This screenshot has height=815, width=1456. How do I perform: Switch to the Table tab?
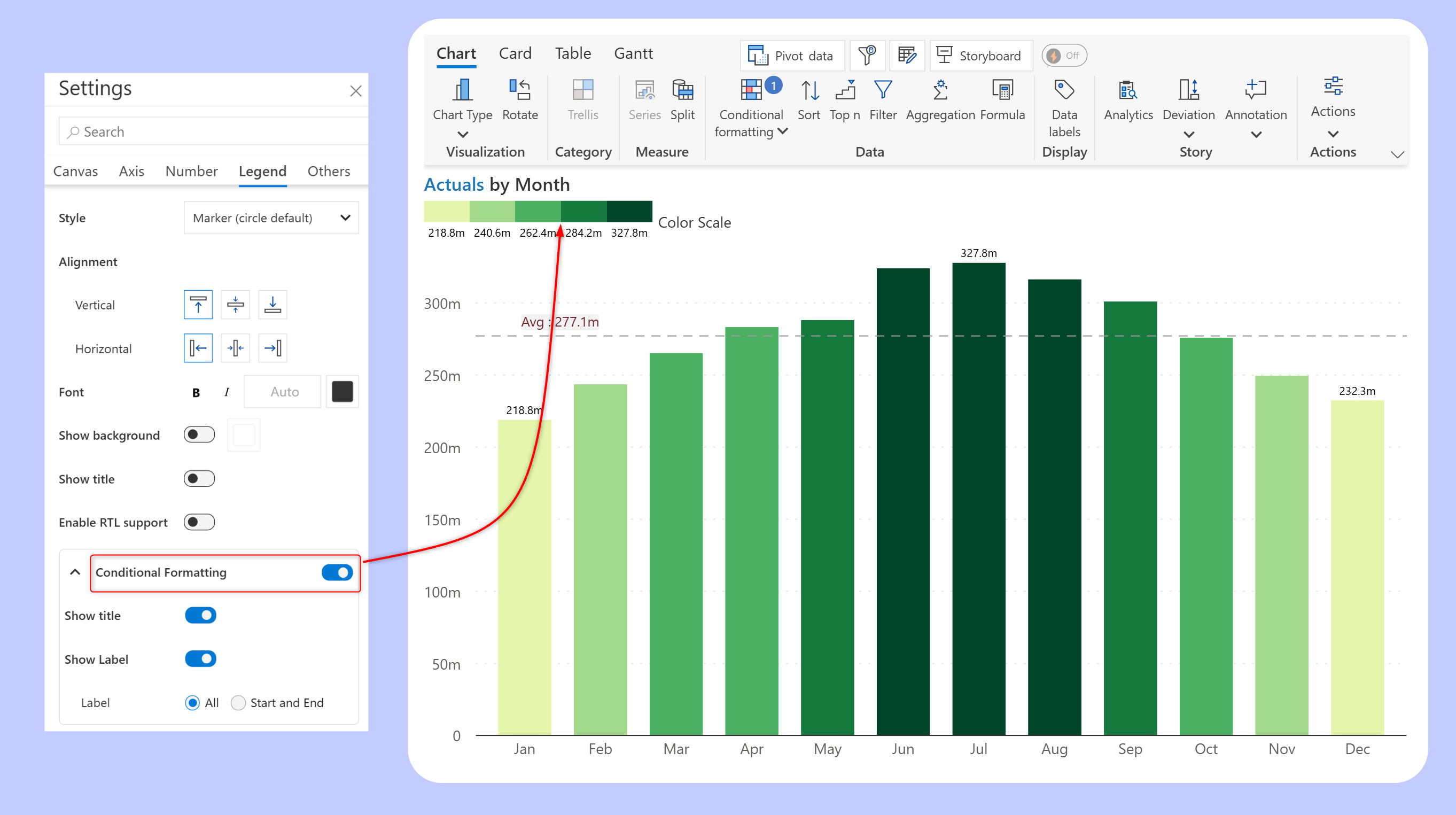click(573, 53)
